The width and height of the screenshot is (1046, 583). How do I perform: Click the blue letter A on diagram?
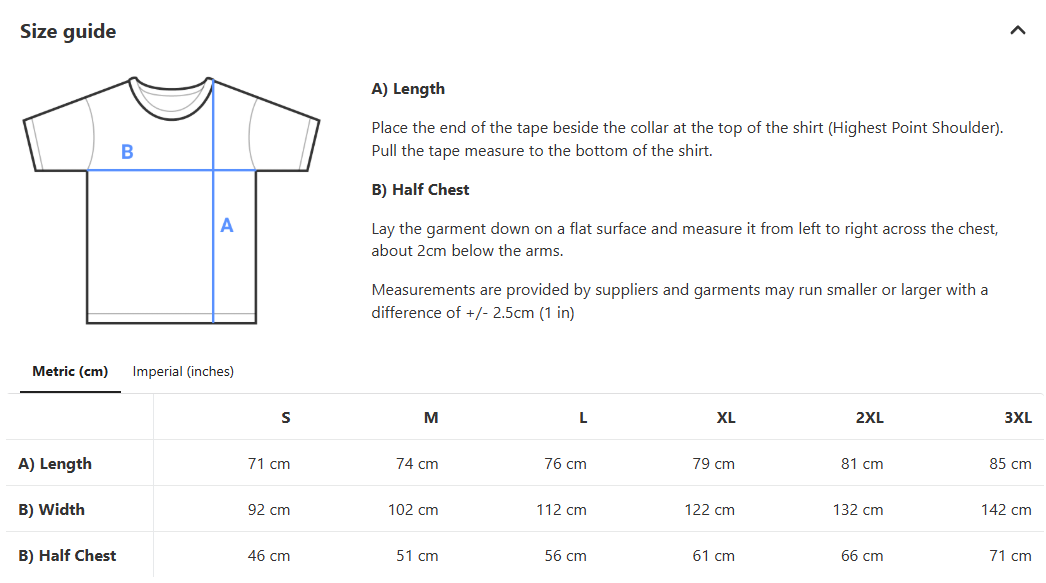coord(227,225)
